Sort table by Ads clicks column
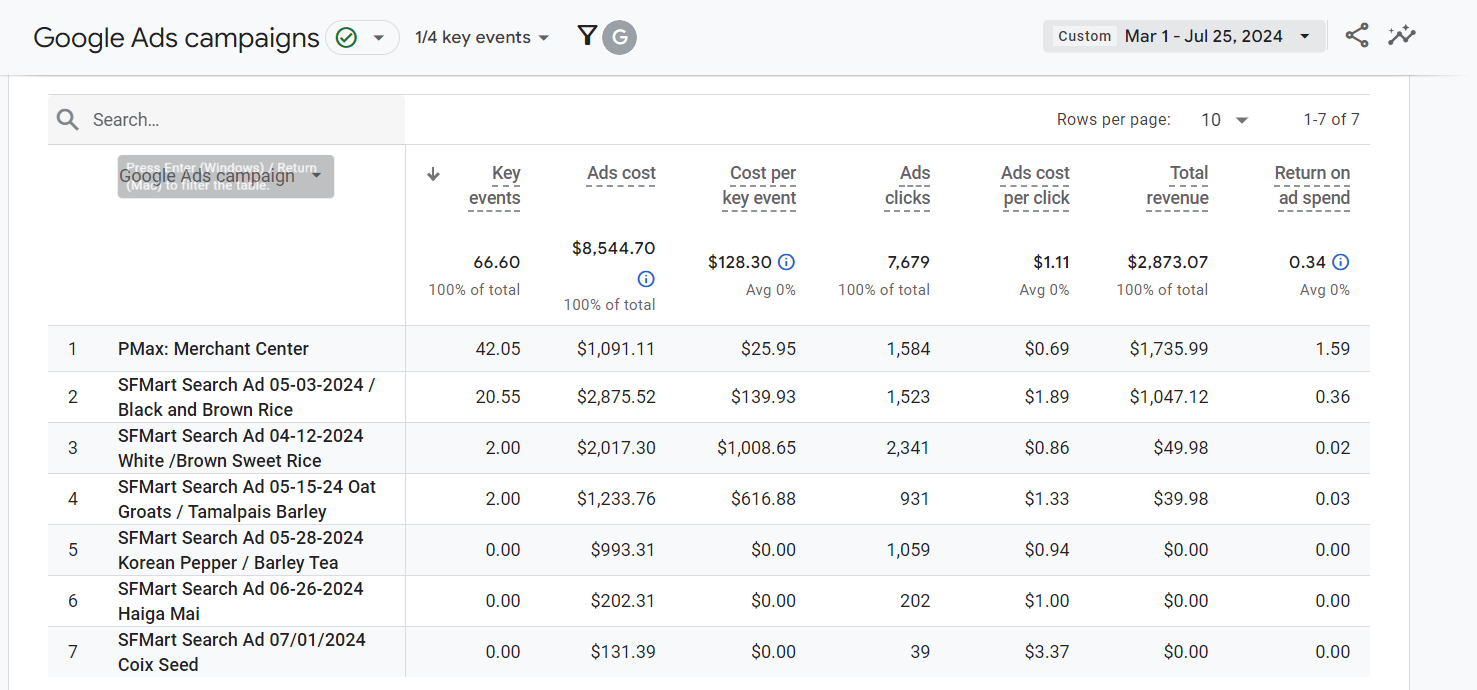The height and width of the screenshot is (690, 1477). tap(907, 185)
